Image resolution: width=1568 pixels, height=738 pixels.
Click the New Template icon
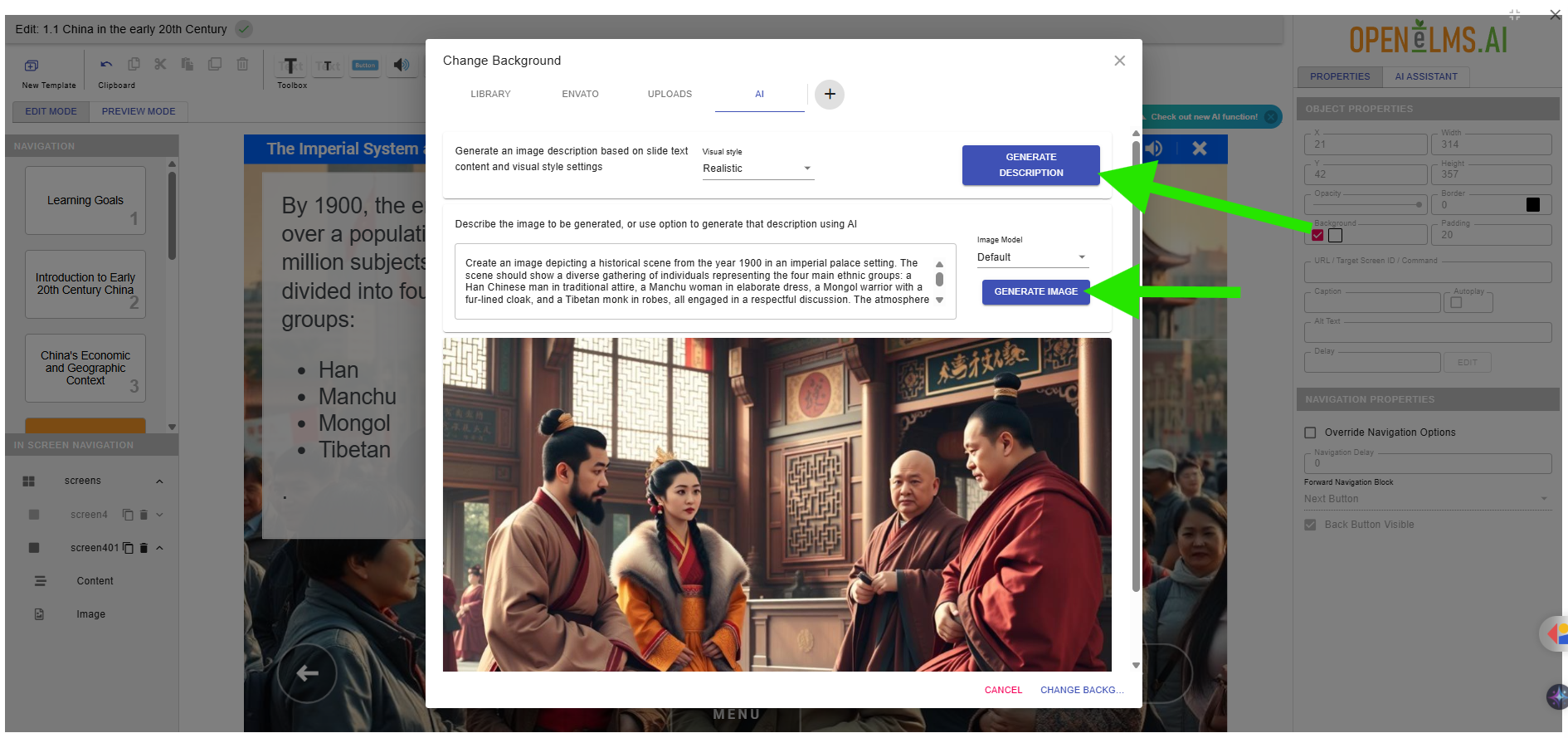pos(32,66)
